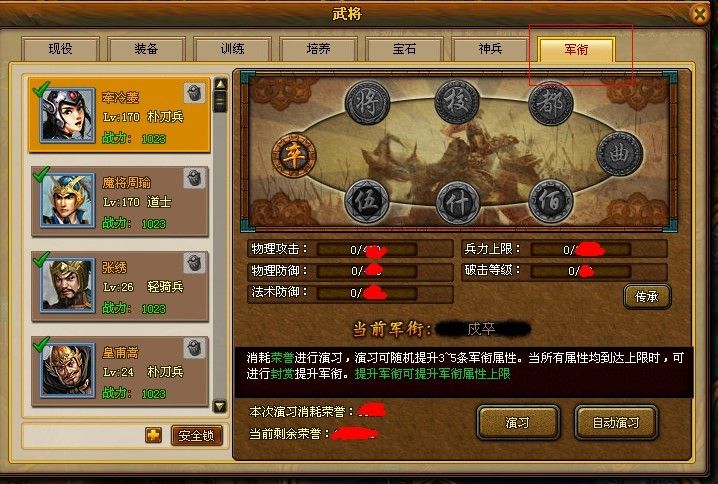This screenshot has height=484, width=718.
Task: Click the general list scroll-up arrow
Action: click(x=220, y=84)
